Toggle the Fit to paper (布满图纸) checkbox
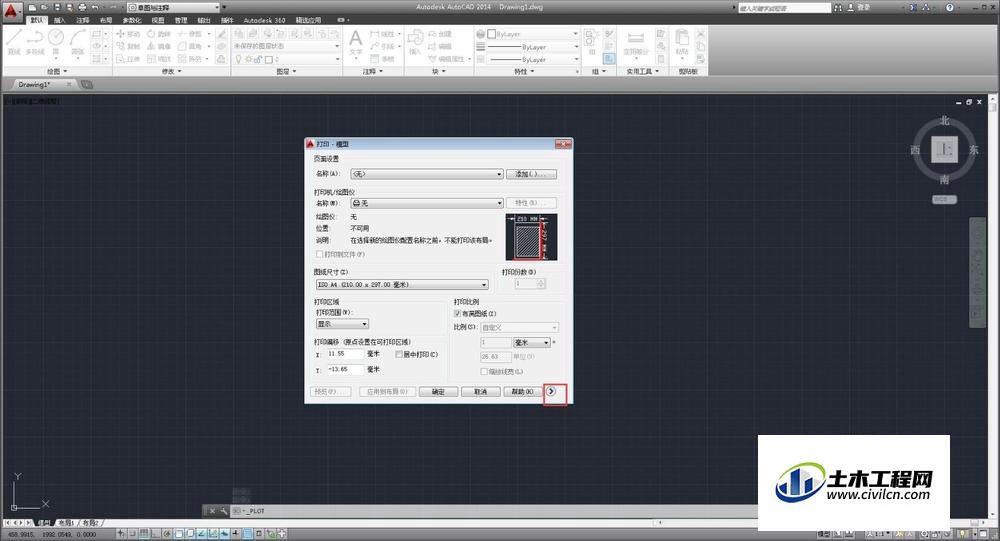Viewport: 1000px width, 541px height. [x=457, y=313]
